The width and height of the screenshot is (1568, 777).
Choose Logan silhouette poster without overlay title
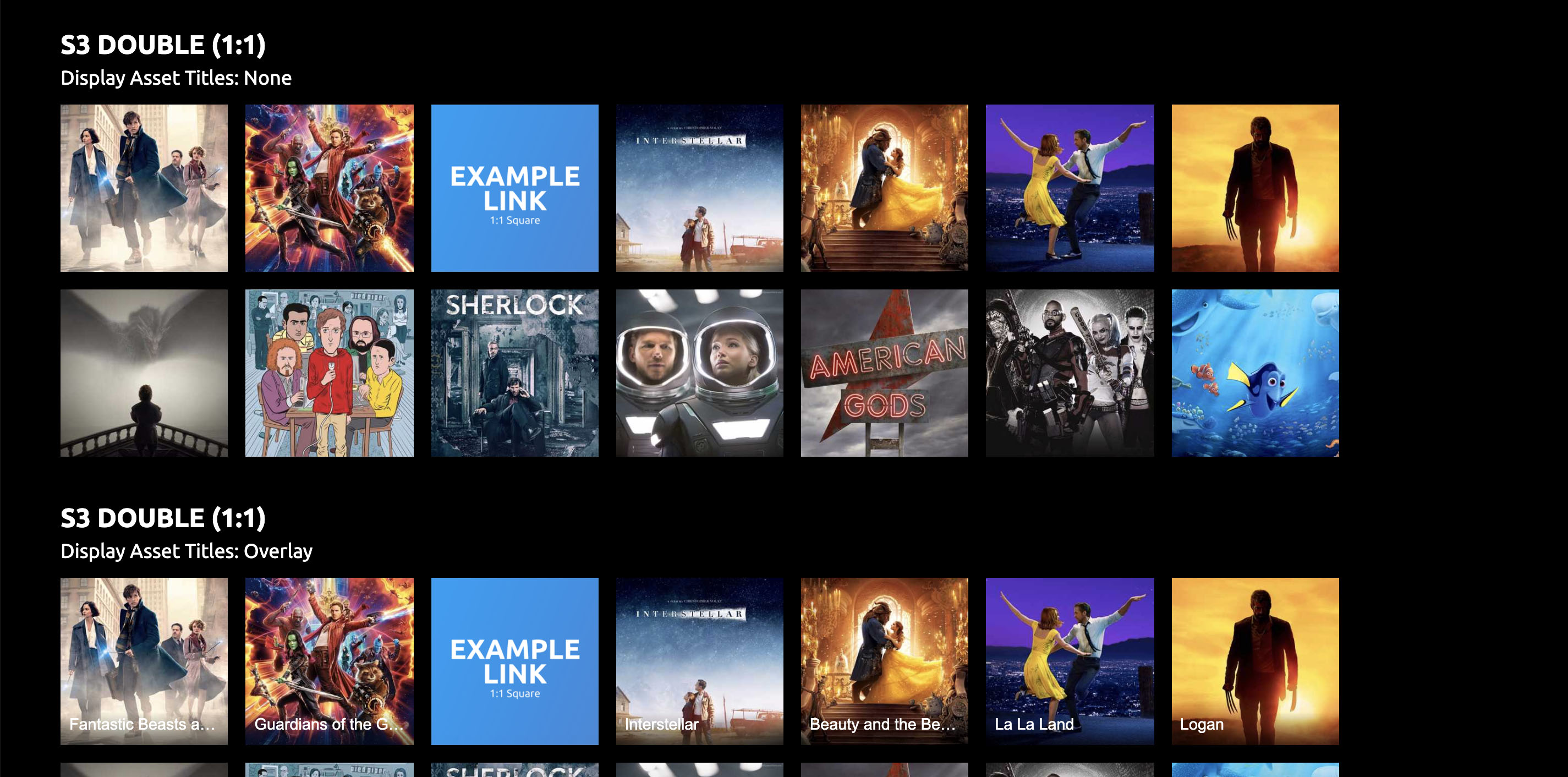point(1255,188)
